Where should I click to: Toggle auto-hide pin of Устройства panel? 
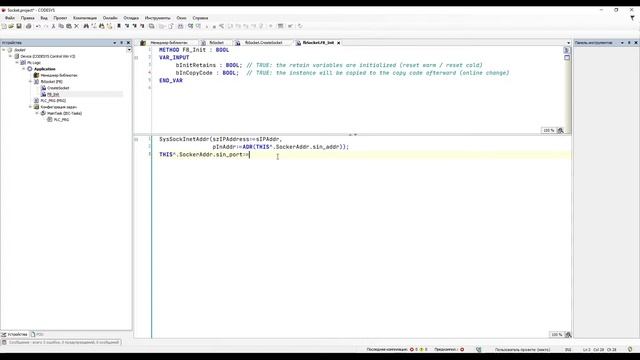[122, 43]
